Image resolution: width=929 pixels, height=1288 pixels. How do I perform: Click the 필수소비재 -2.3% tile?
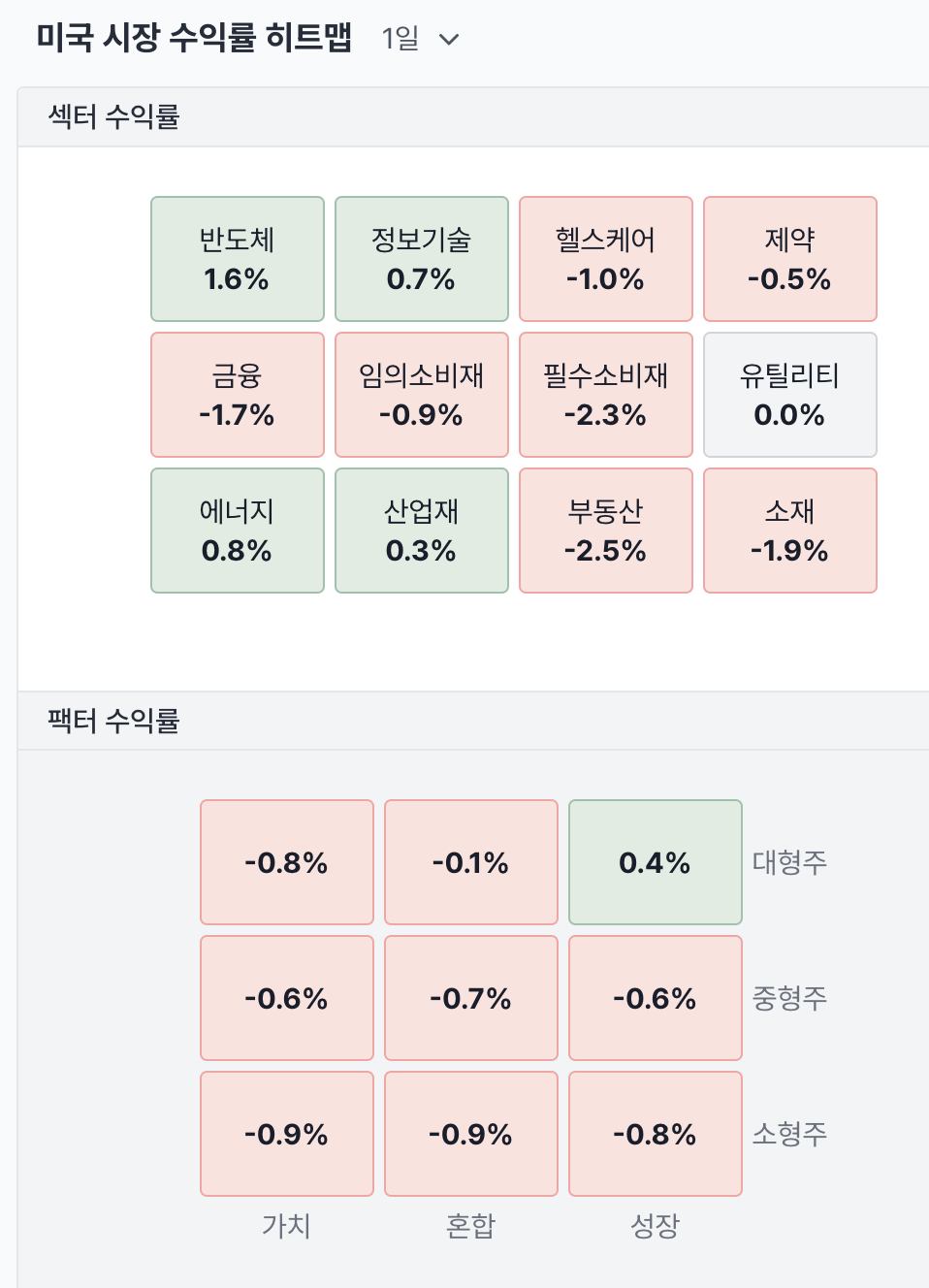[606, 395]
